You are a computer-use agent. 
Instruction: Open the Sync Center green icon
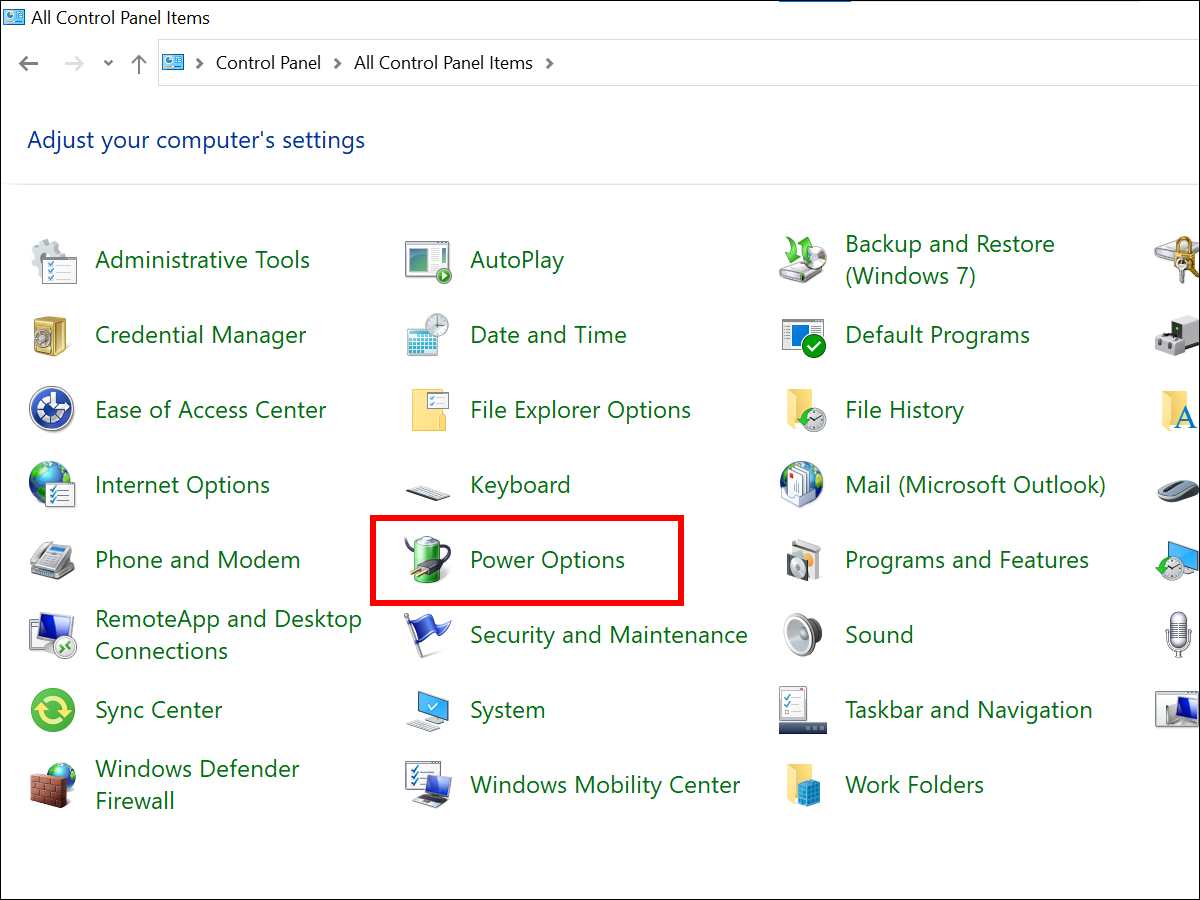coord(52,710)
